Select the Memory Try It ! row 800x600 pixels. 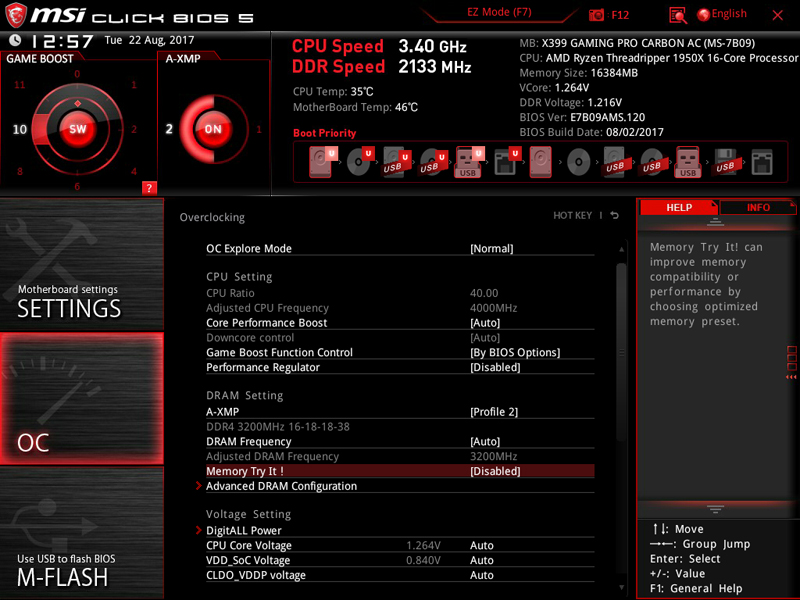(x=400, y=471)
